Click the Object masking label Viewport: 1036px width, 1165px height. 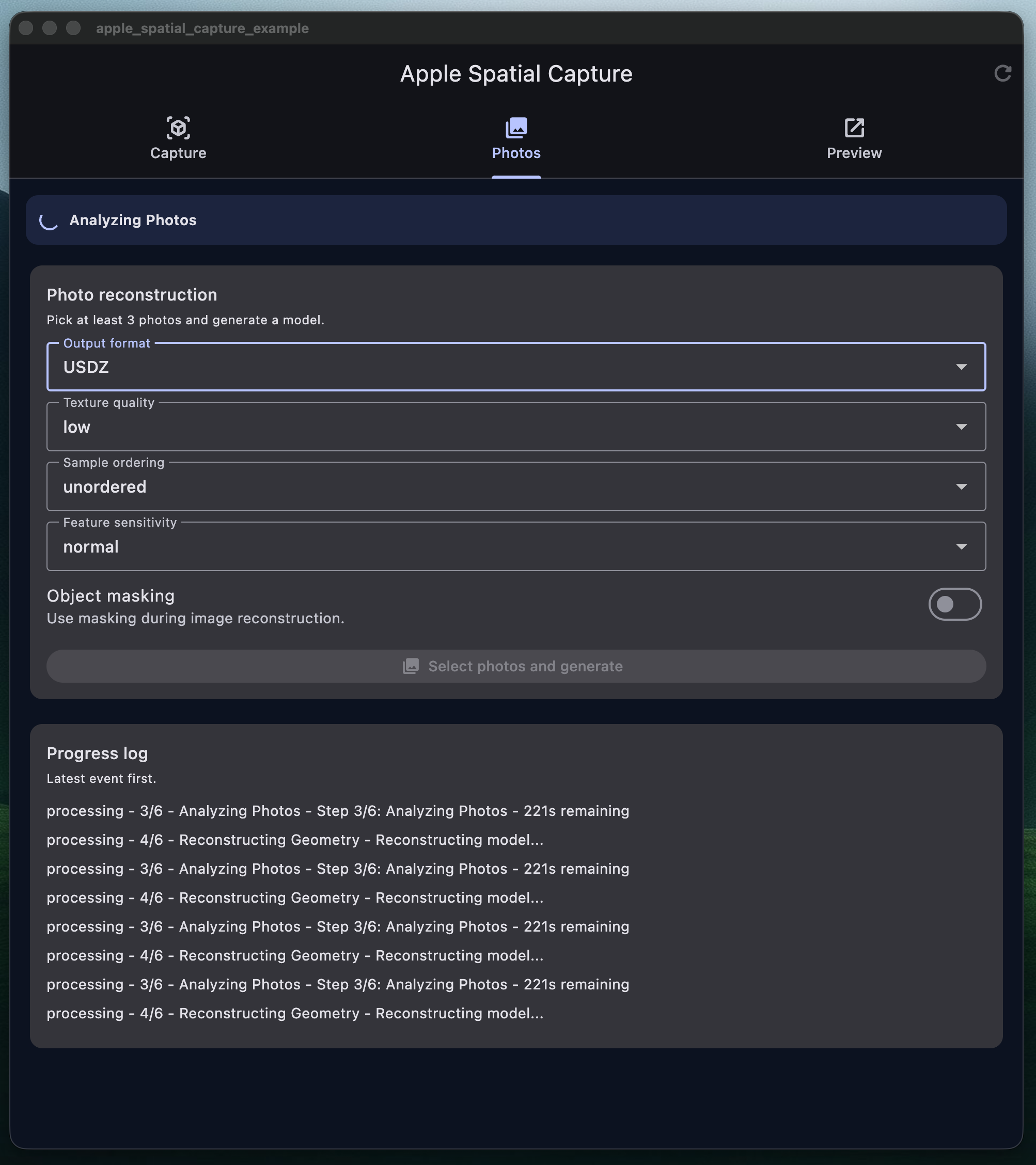click(x=111, y=595)
